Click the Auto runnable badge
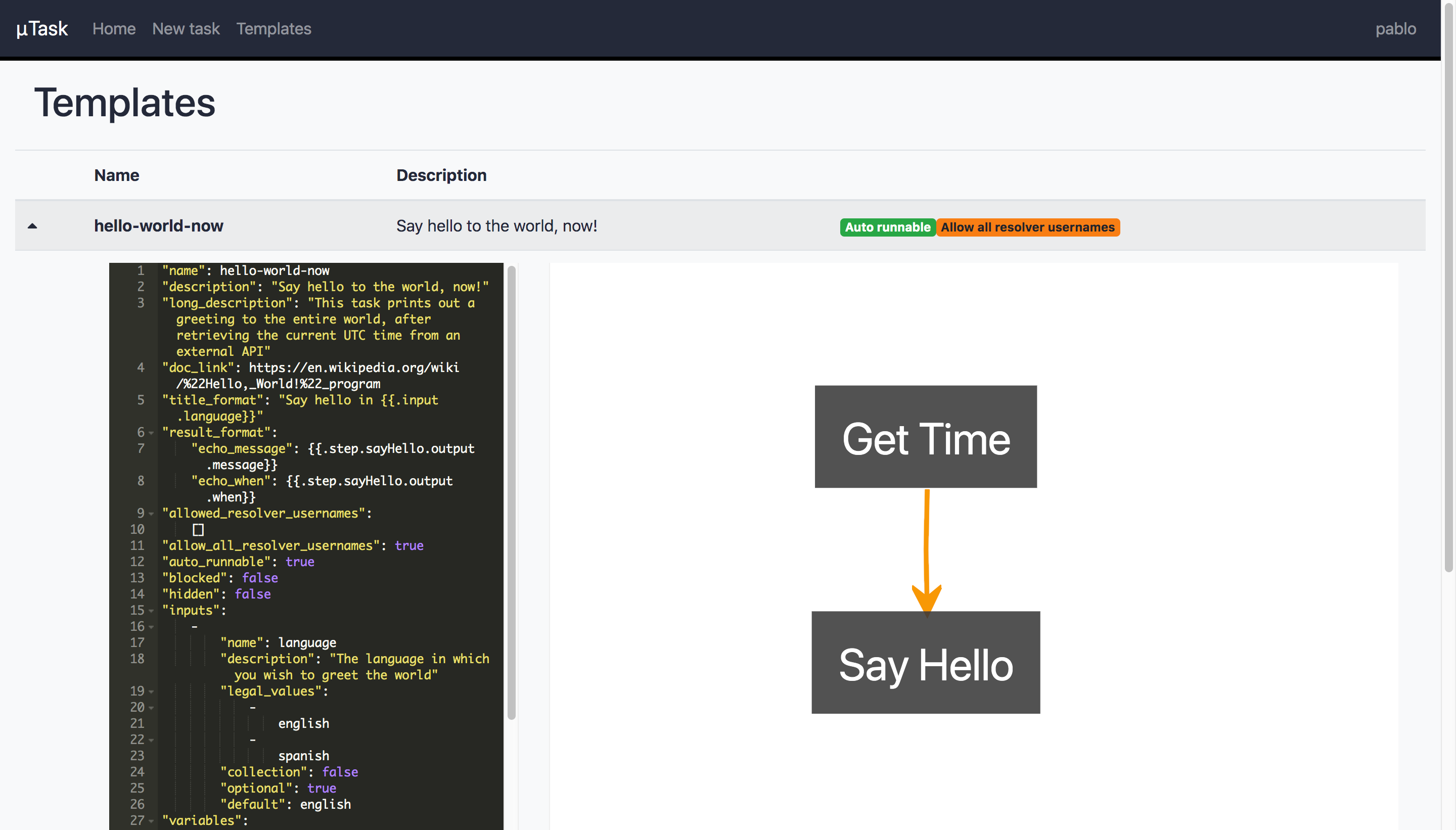 coord(888,227)
